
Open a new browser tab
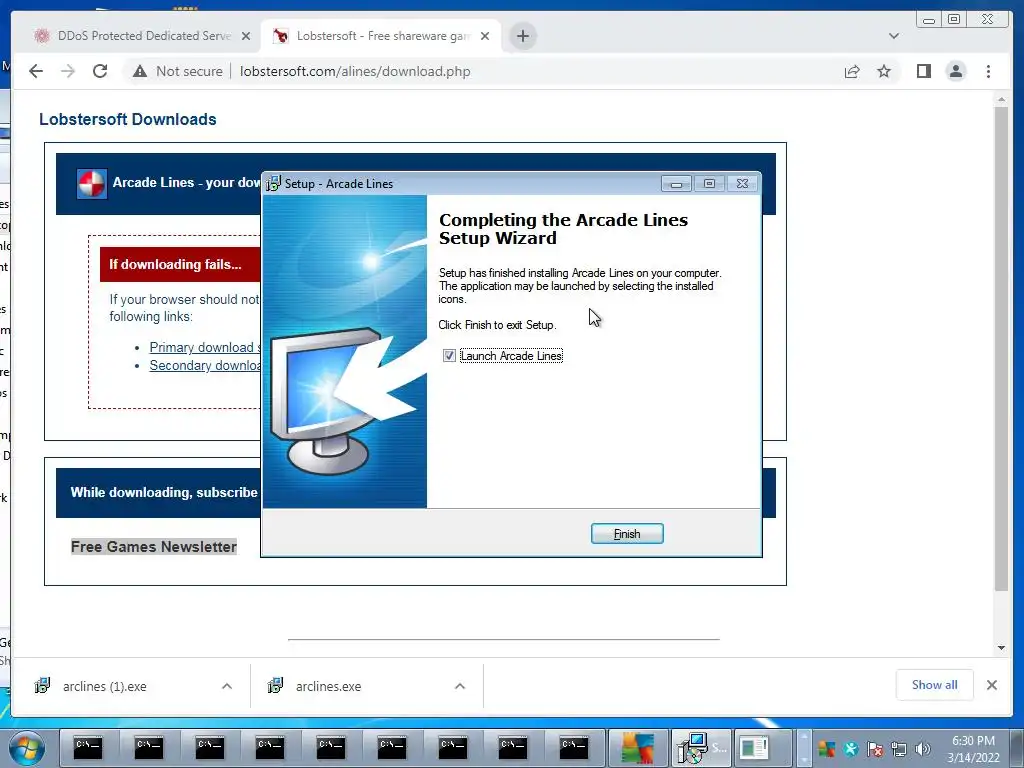pos(522,36)
